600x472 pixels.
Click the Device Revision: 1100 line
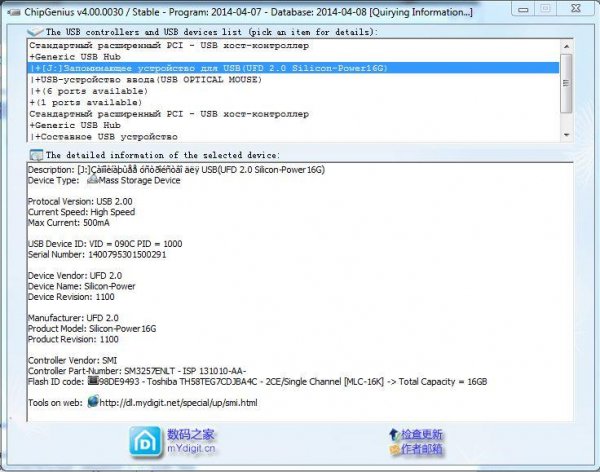point(71,297)
